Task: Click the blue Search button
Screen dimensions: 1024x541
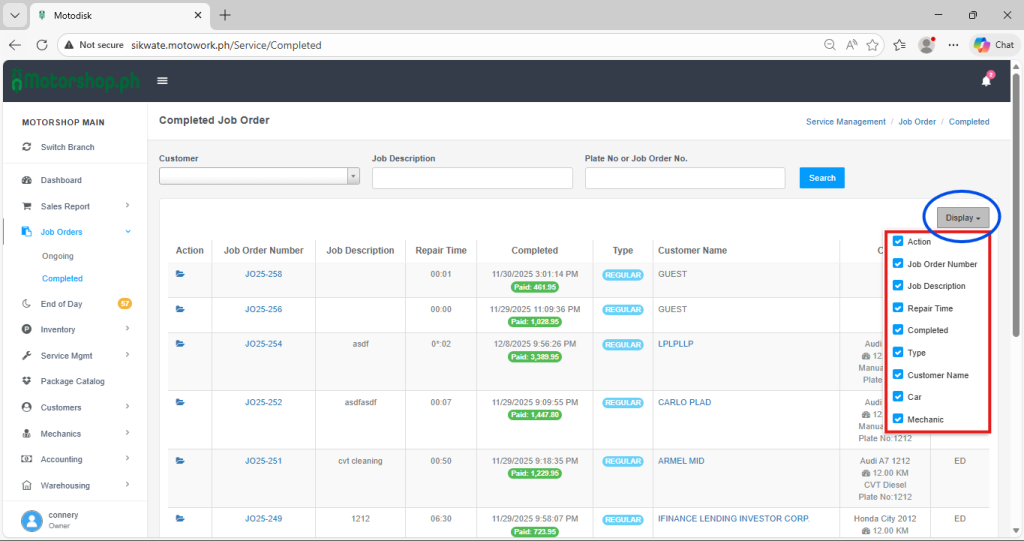Action: click(x=822, y=178)
